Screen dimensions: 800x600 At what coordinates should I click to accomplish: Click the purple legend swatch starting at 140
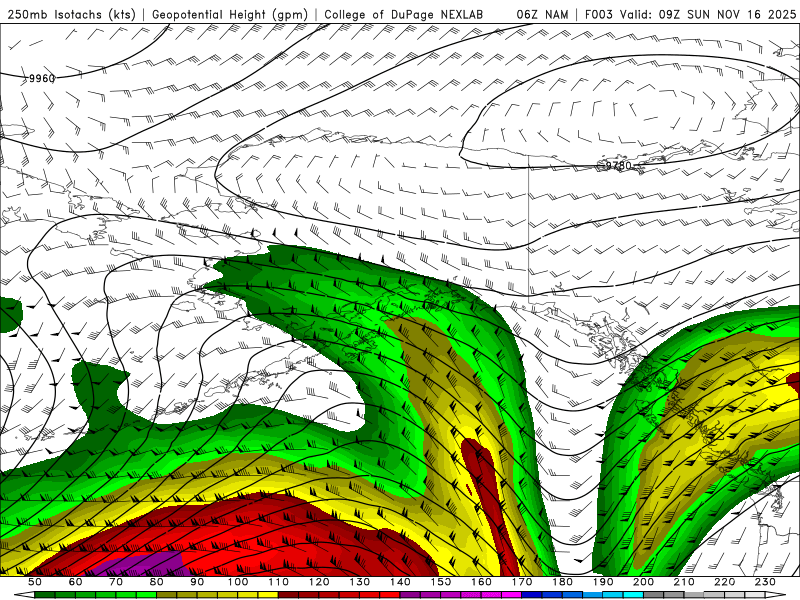(x=411, y=595)
